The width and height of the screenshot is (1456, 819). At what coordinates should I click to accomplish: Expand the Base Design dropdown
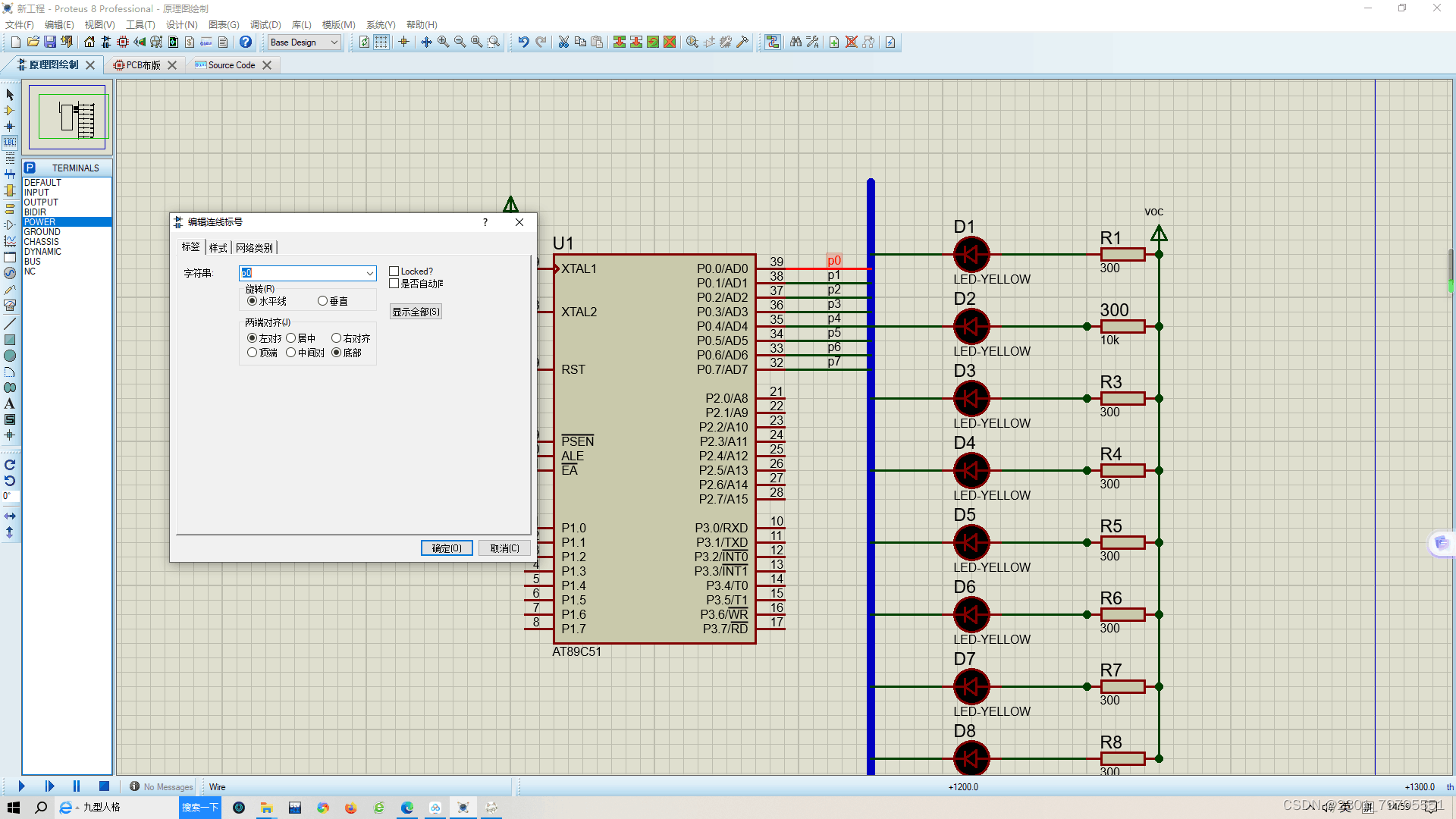tap(334, 42)
